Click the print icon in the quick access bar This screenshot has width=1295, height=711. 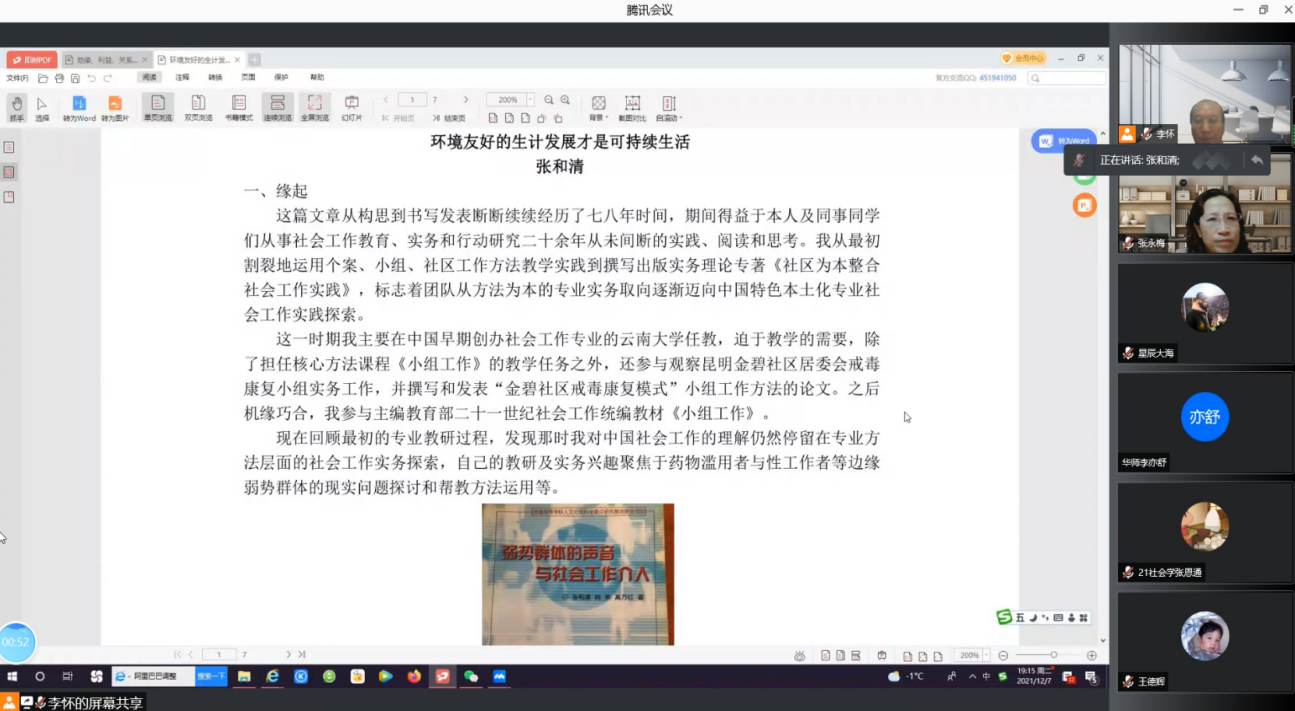click(59, 78)
